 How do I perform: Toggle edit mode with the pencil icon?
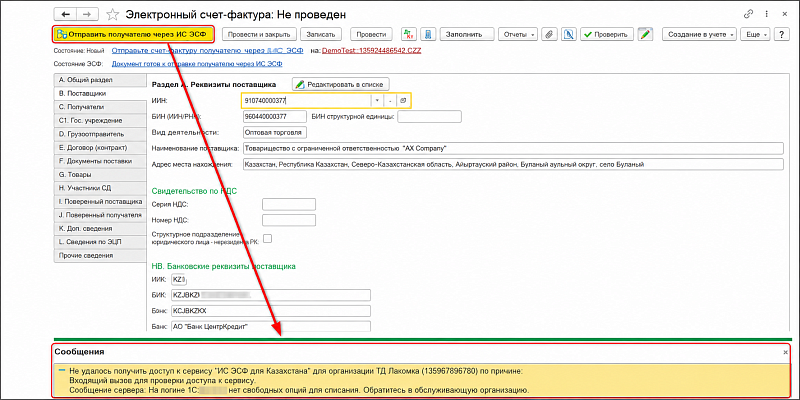645,34
